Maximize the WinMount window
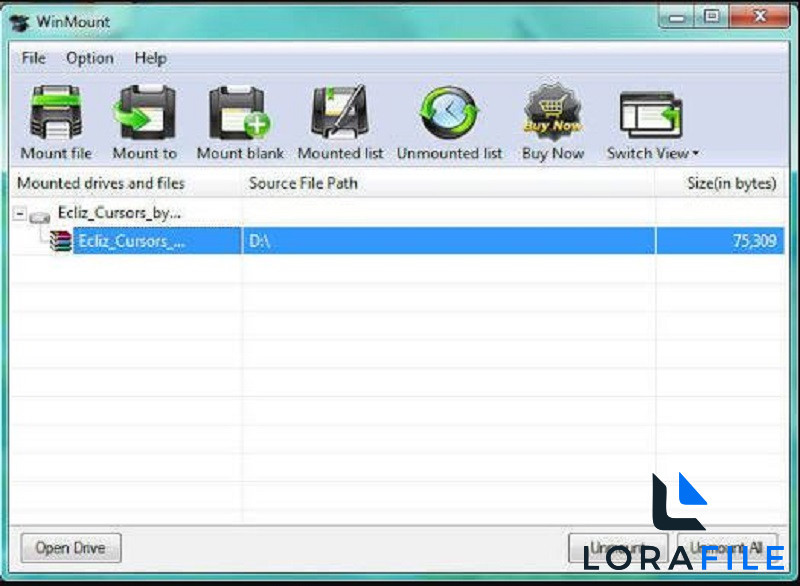This screenshot has width=800, height=586. (x=711, y=17)
